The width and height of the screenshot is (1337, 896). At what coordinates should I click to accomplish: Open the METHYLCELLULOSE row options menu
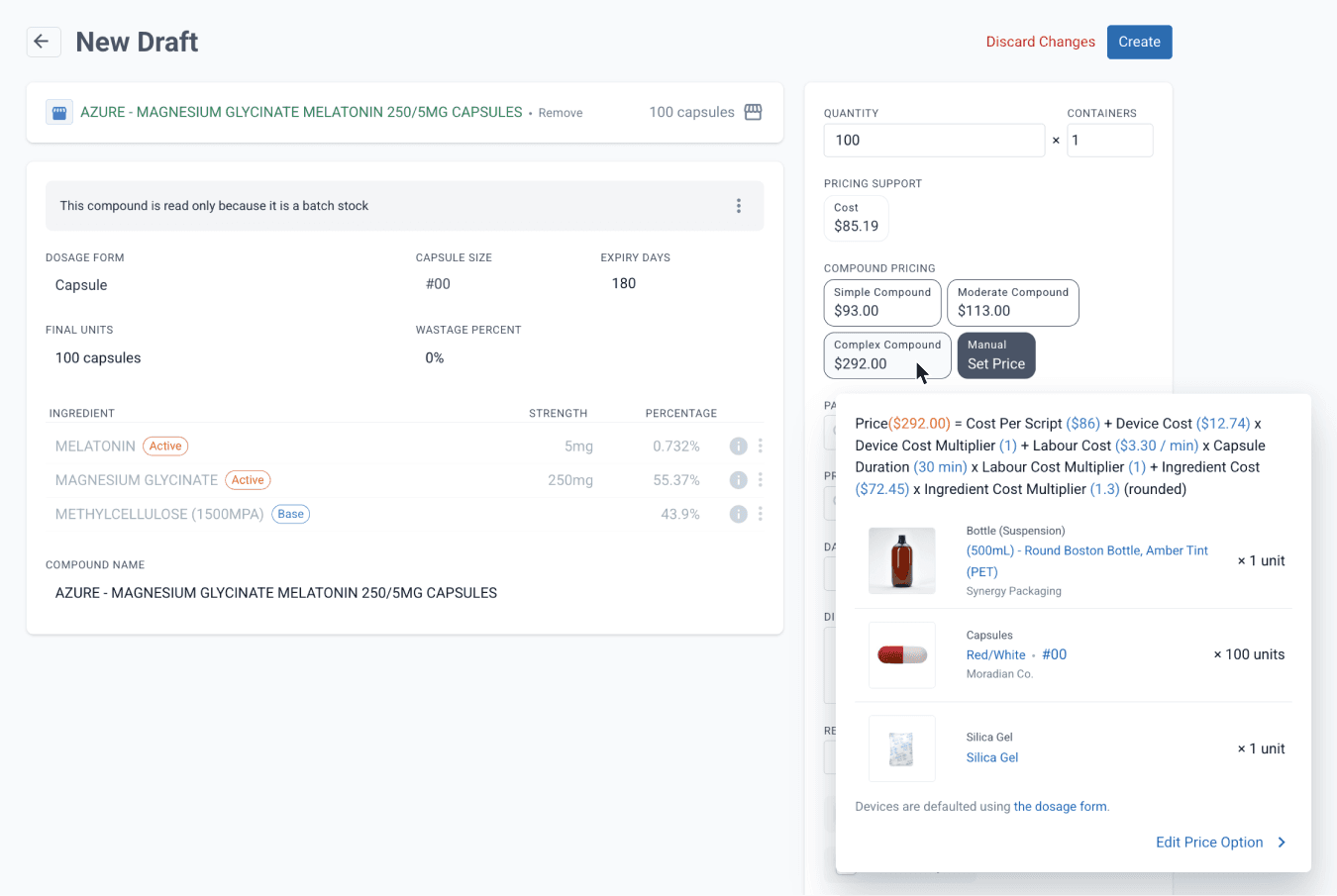coord(761,514)
